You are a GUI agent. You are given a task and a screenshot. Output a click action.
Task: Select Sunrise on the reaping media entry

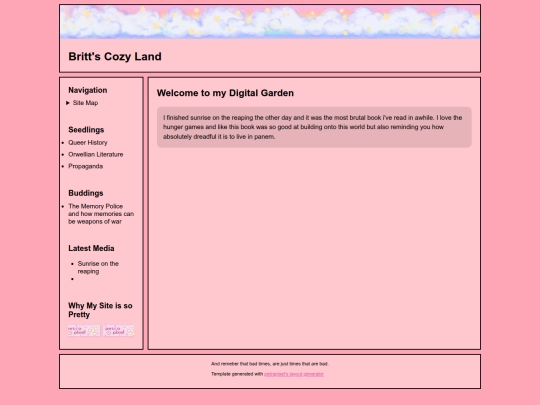click(x=98, y=268)
